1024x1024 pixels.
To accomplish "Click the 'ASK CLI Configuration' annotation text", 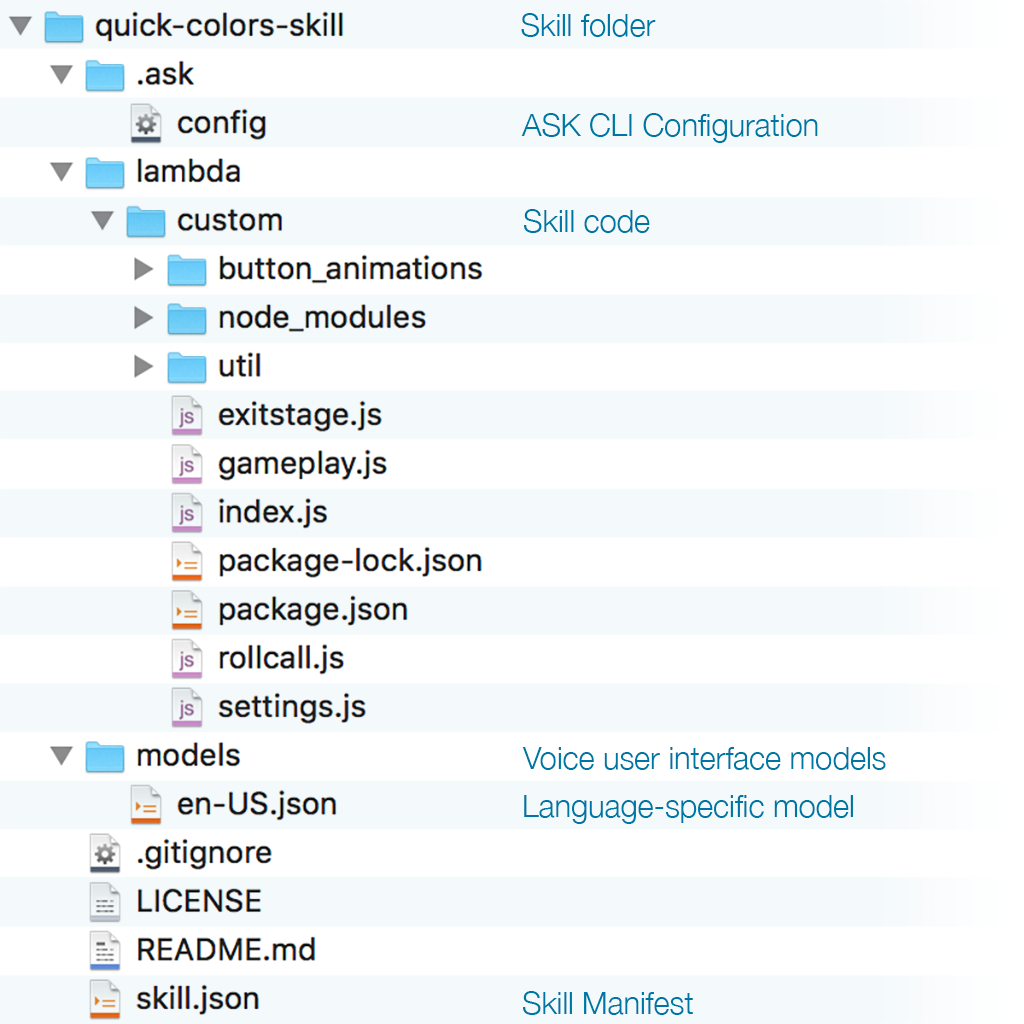I will (670, 127).
